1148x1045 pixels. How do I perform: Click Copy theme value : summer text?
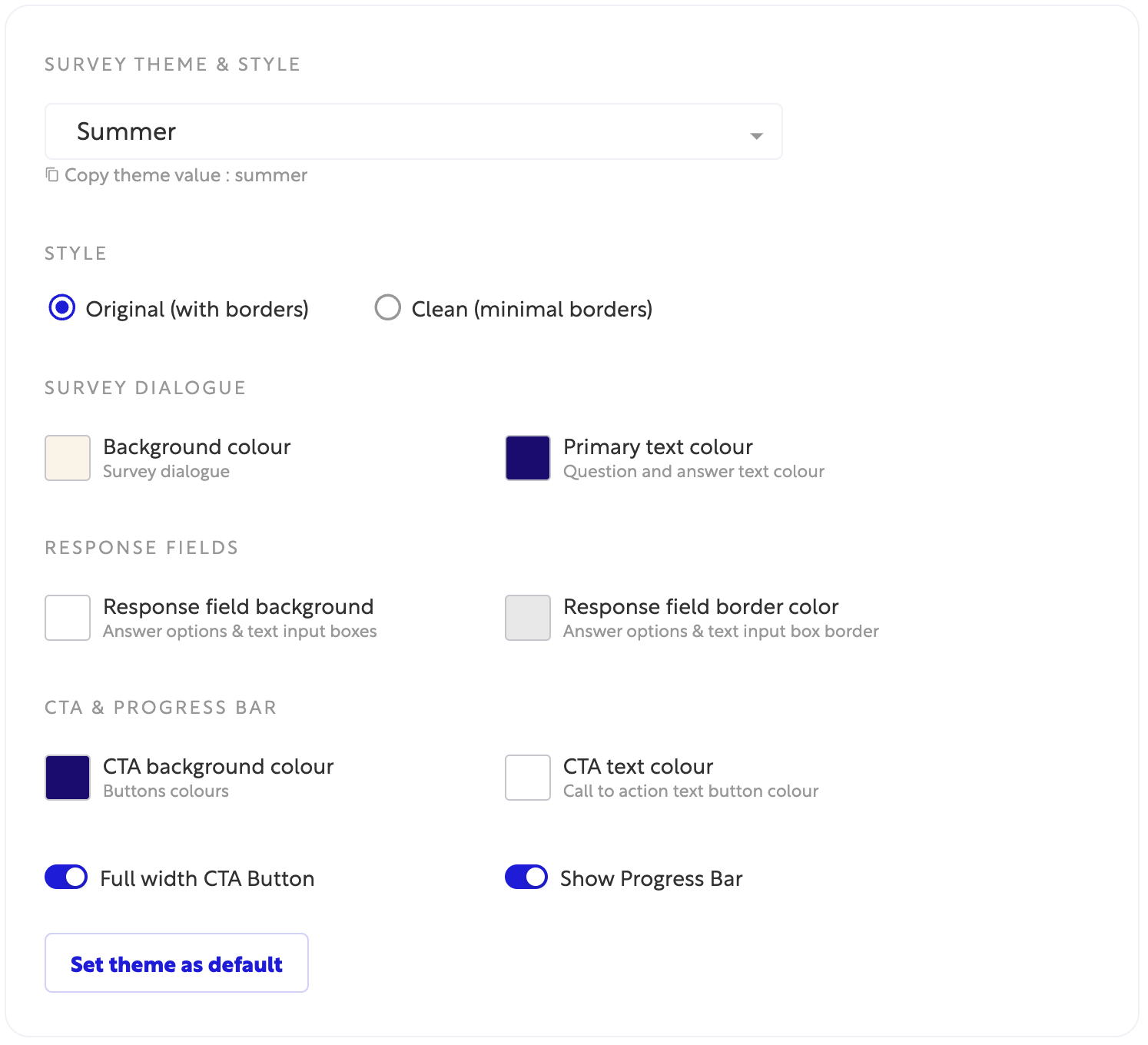[x=186, y=175]
